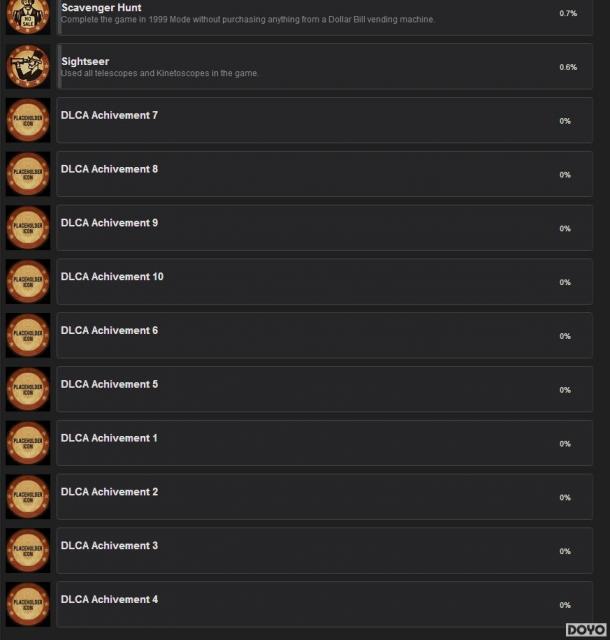
Task: Select the DLCA Achivement 3 title
Action: tap(109, 546)
